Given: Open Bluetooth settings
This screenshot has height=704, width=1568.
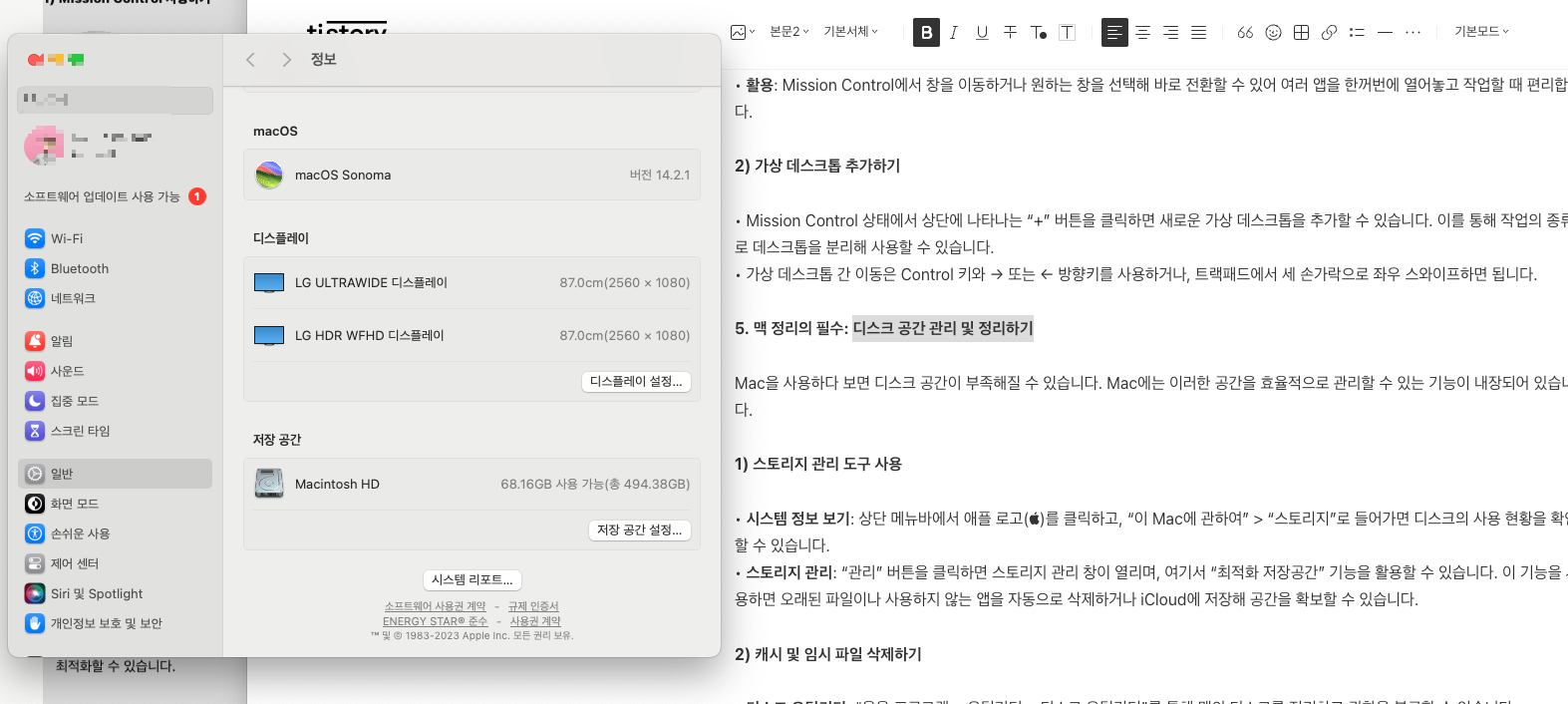Looking at the screenshot, I should tap(115, 268).
